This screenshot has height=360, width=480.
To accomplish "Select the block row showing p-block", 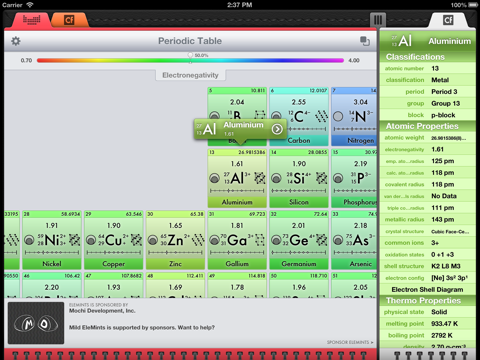I will [x=427, y=115].
